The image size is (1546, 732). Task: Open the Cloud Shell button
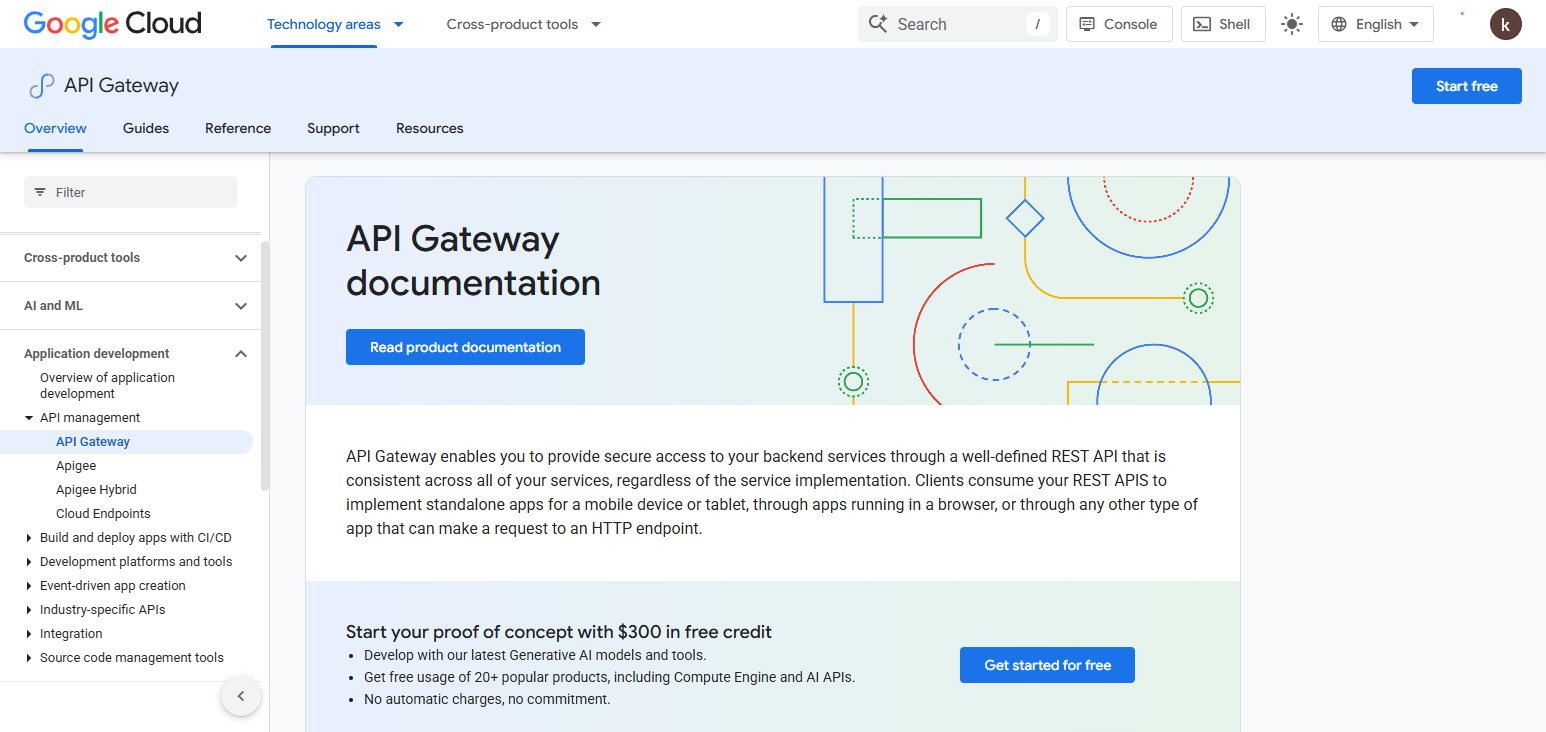tap(1223, 24)
